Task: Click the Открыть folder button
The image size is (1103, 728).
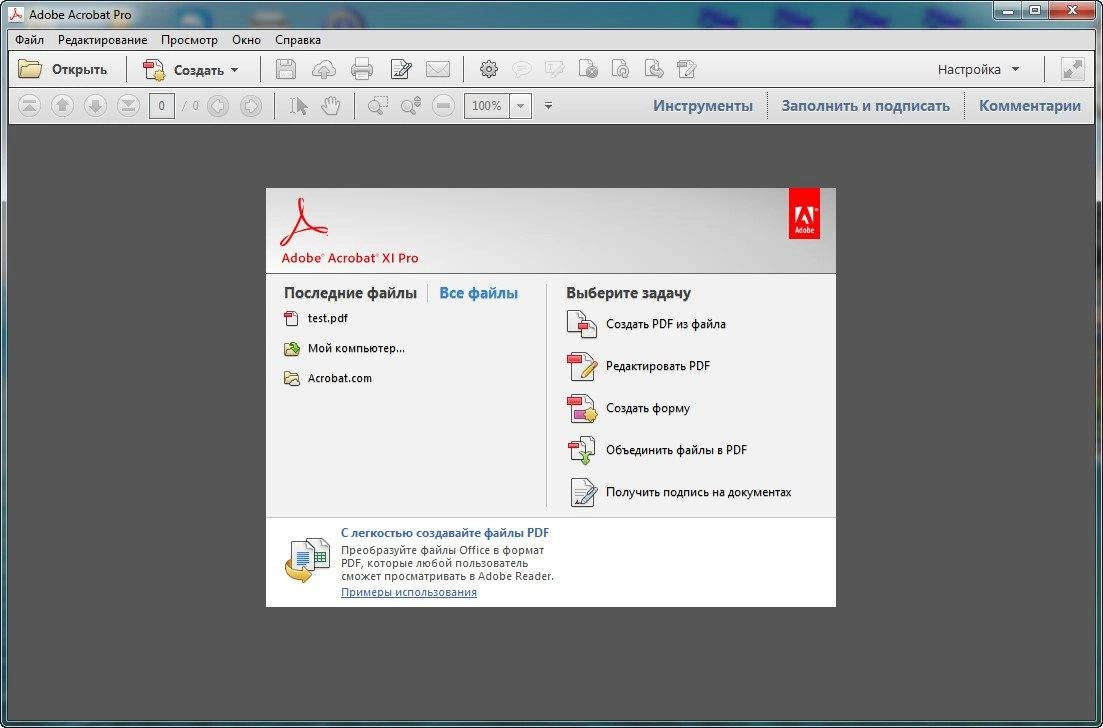Action: pos(62,69)
